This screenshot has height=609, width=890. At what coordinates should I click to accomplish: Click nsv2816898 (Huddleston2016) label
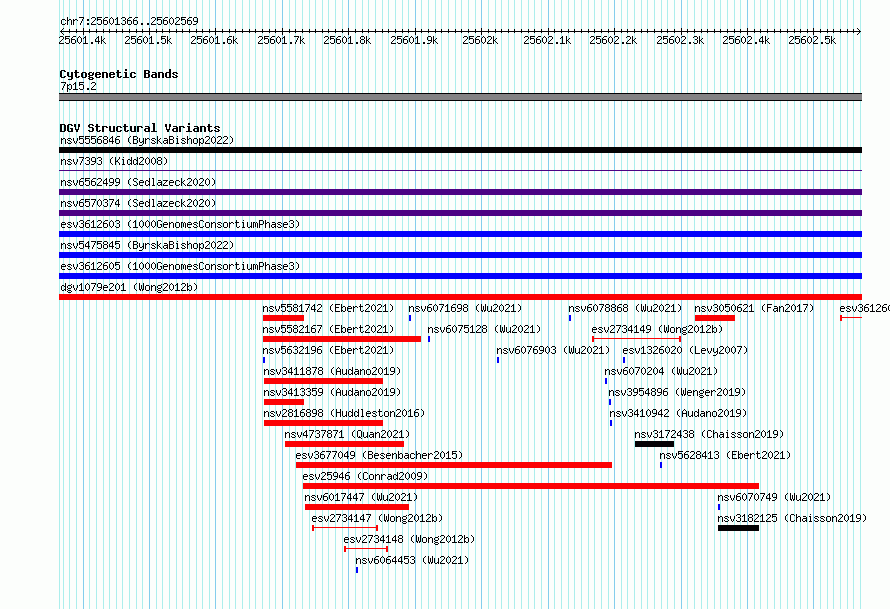point(344,413)
